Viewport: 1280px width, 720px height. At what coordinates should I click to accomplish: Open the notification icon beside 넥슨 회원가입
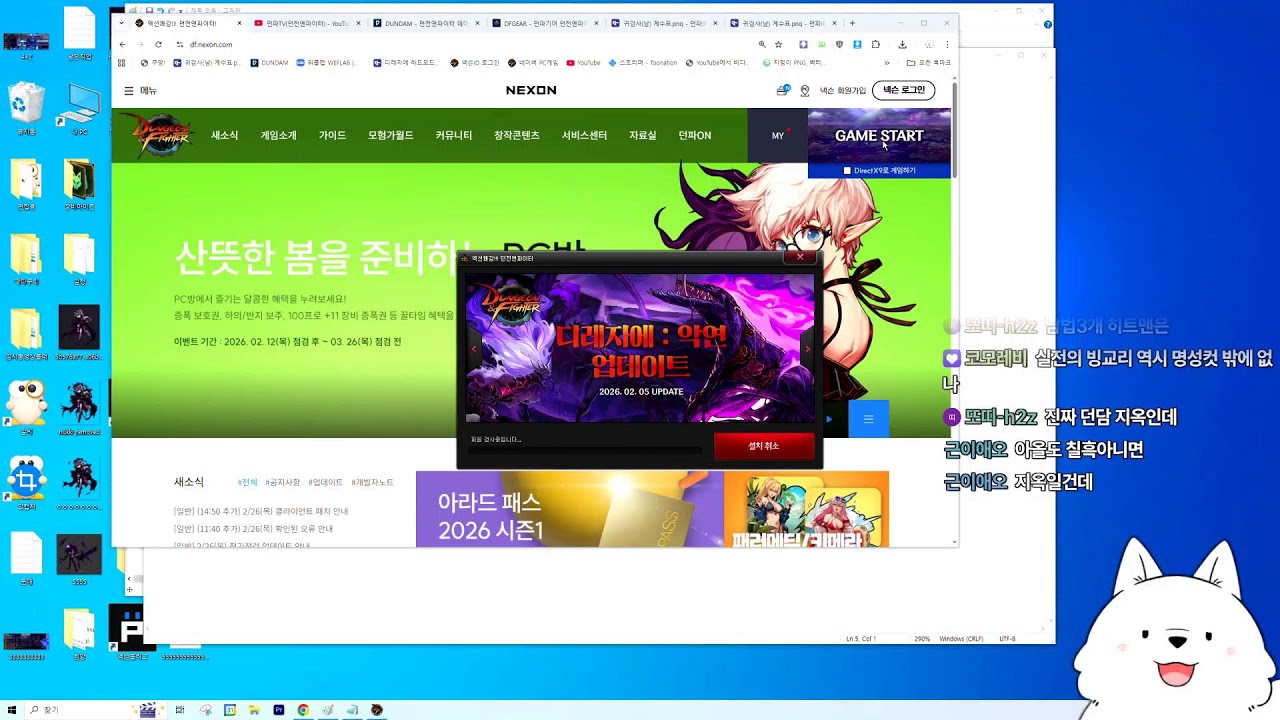click(x=782, y=91)
